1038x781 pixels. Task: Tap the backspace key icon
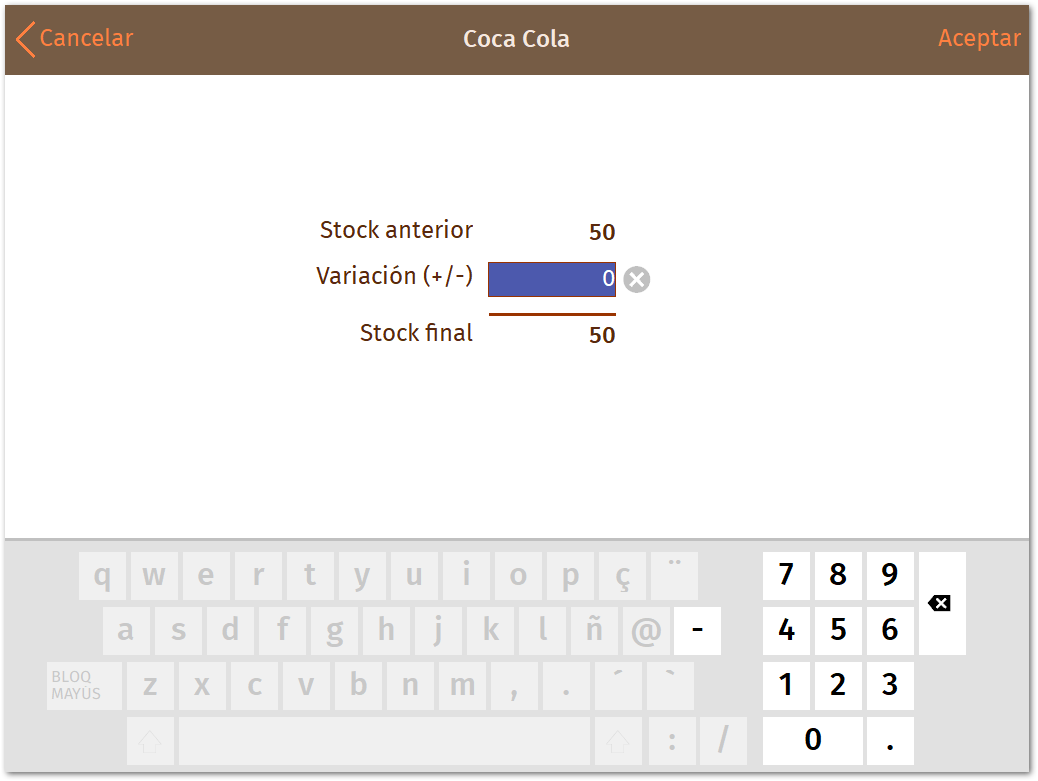(x=941, y=603)
